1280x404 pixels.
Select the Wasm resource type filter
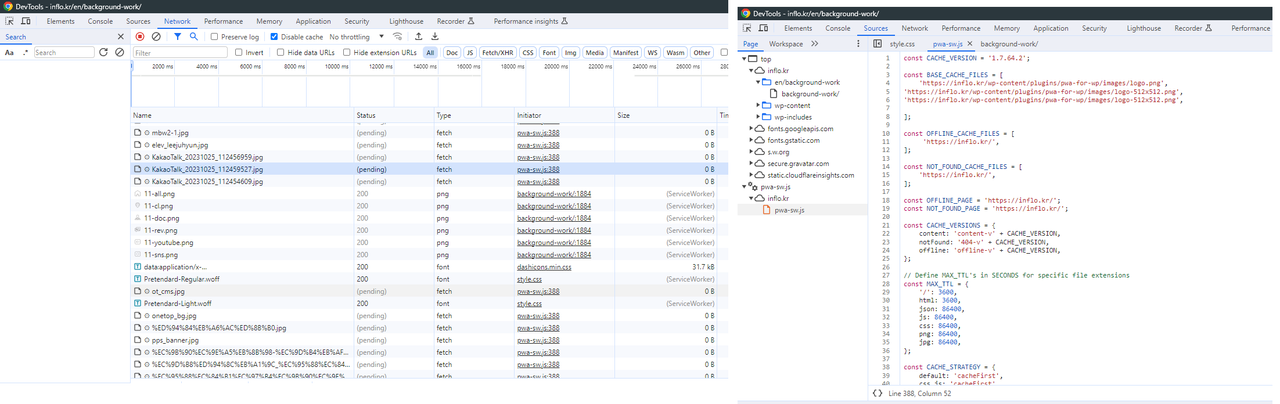[676, 52]
